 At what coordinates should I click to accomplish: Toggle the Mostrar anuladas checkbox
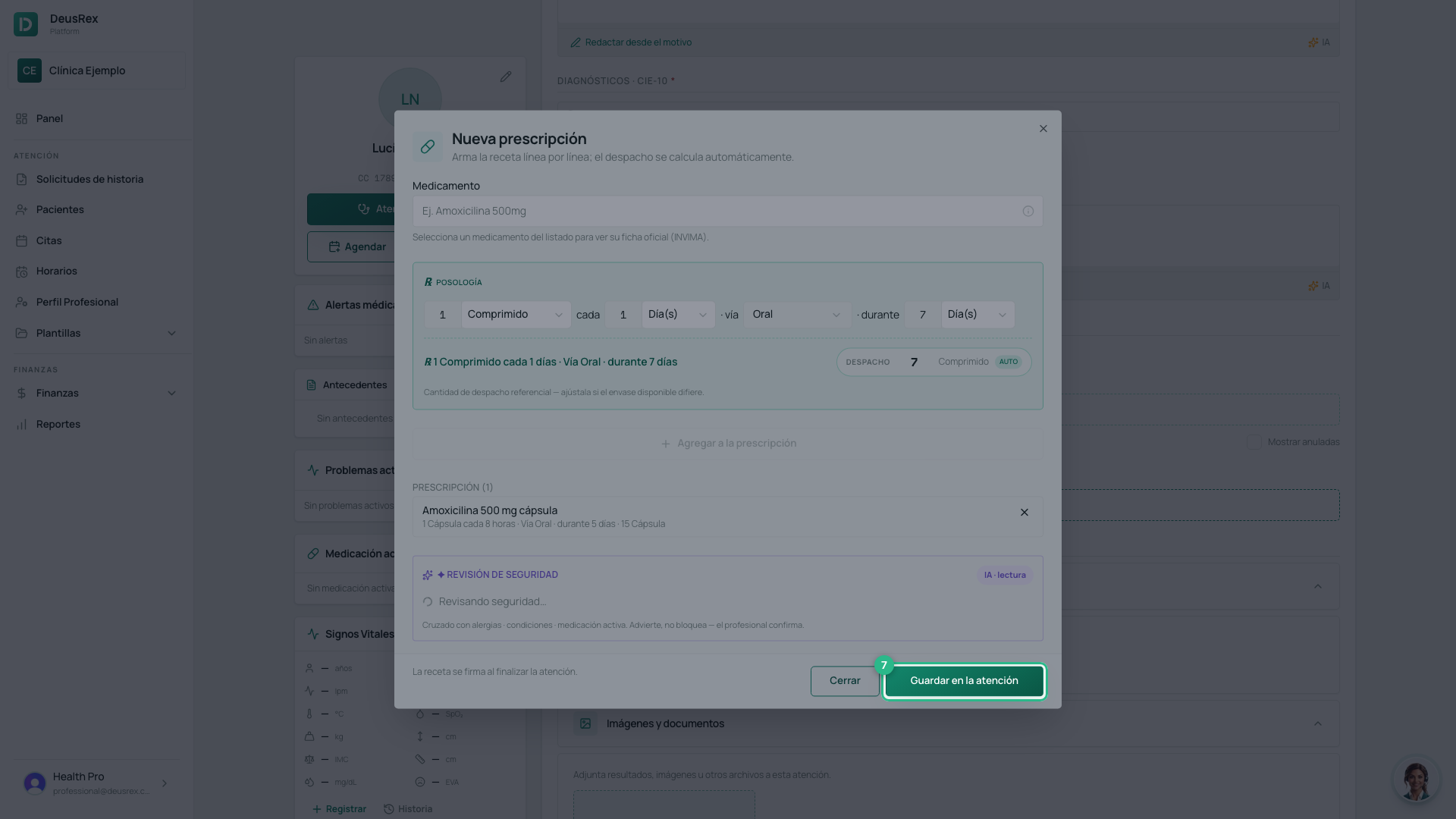1254,442
